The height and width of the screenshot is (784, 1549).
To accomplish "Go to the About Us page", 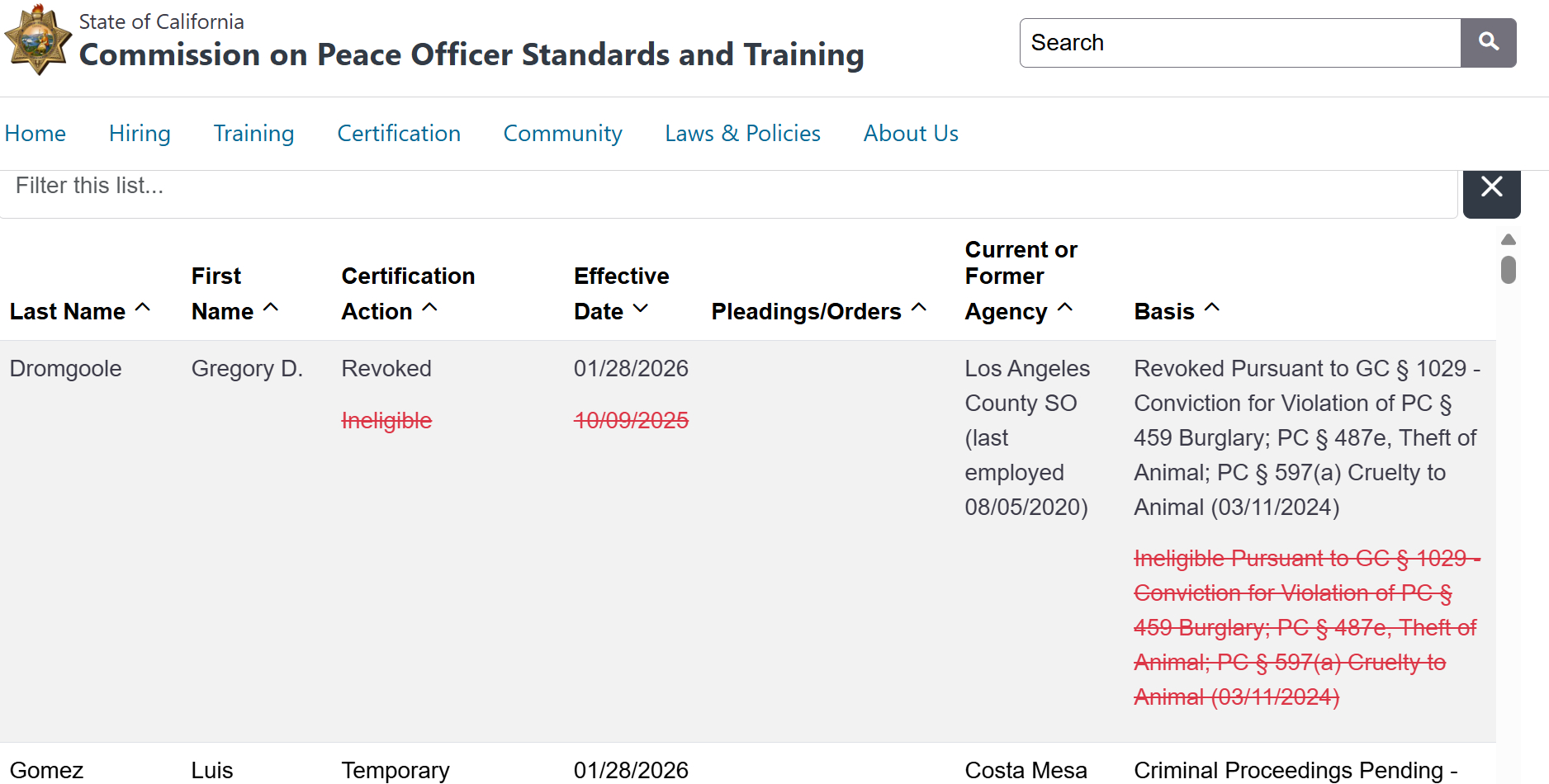I will (x=911, y=134).
